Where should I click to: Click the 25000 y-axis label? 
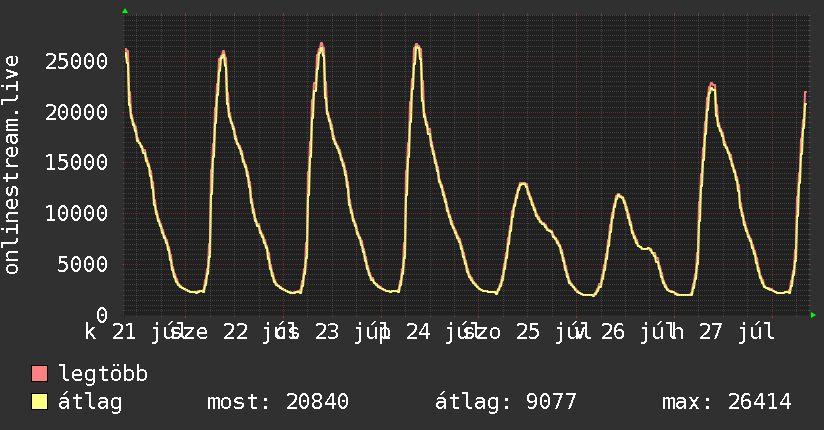77,62
